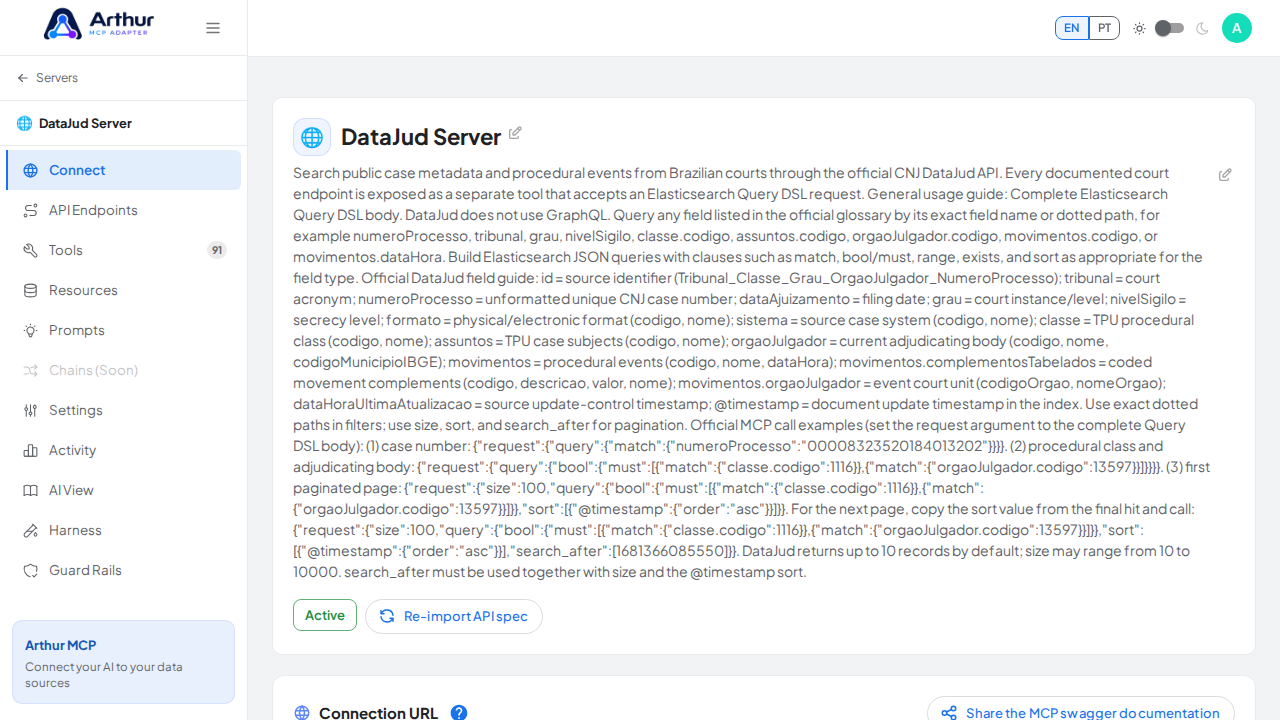The image size is (1280, 720).
Task: Edit the DataJud Server name pencil icon
Action: (x=515, y=133)
